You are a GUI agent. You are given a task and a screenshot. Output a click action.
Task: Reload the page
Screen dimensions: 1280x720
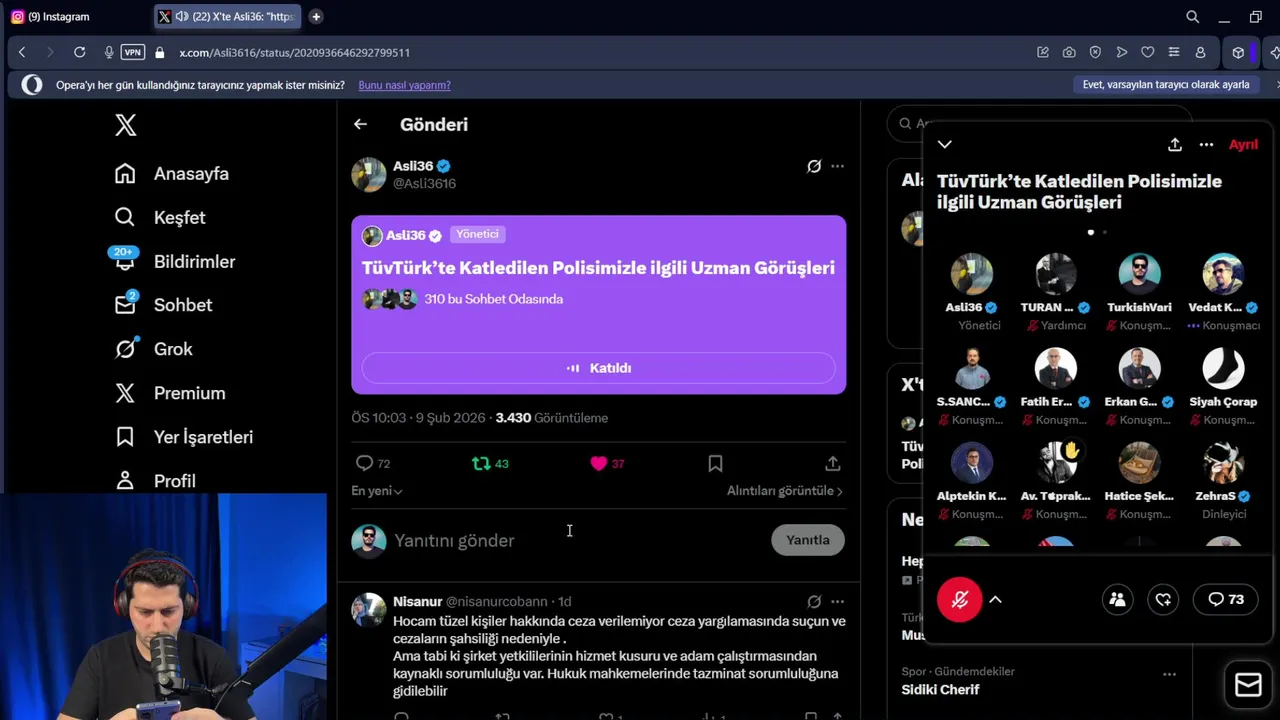79,52
